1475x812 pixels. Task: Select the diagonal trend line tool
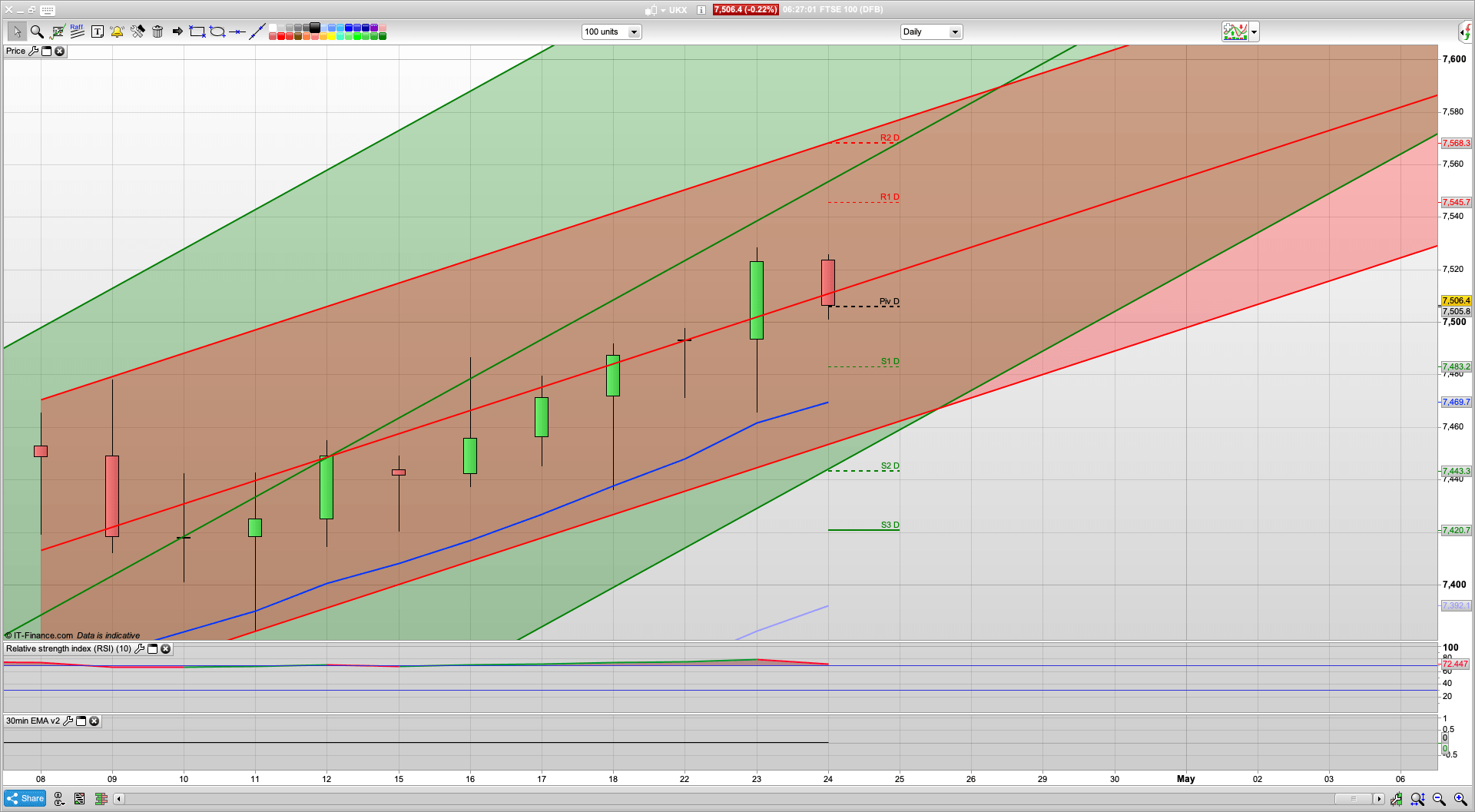pyautogui.click(x=257, y=31)
